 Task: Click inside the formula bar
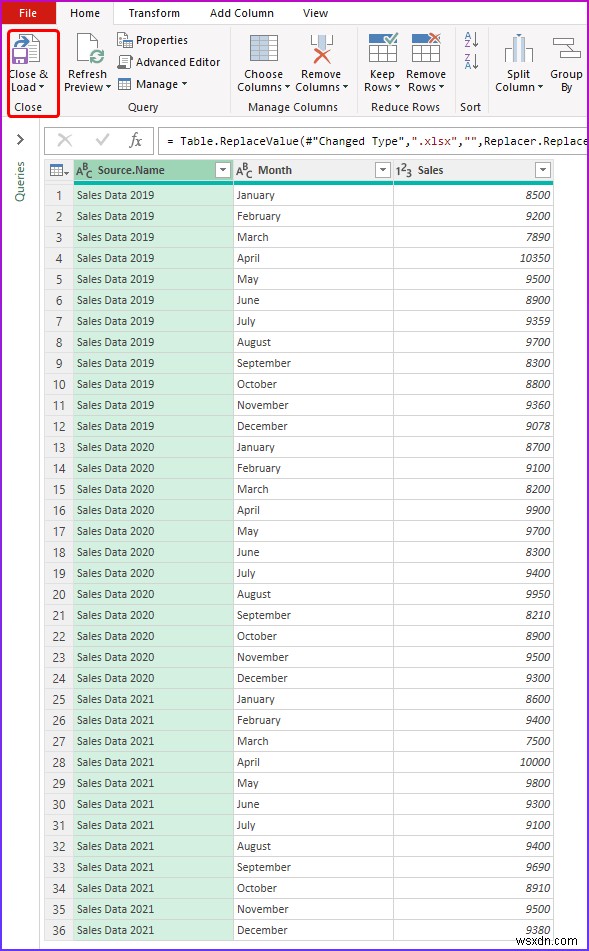(x=350, y=141)
